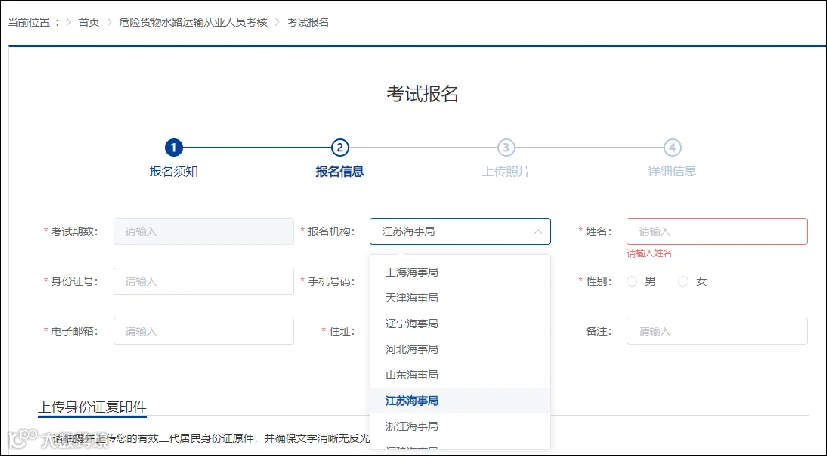Go to step 1 circle 报名须知
Viewport: 827px width, 456px height.
(x=174, y=148)
